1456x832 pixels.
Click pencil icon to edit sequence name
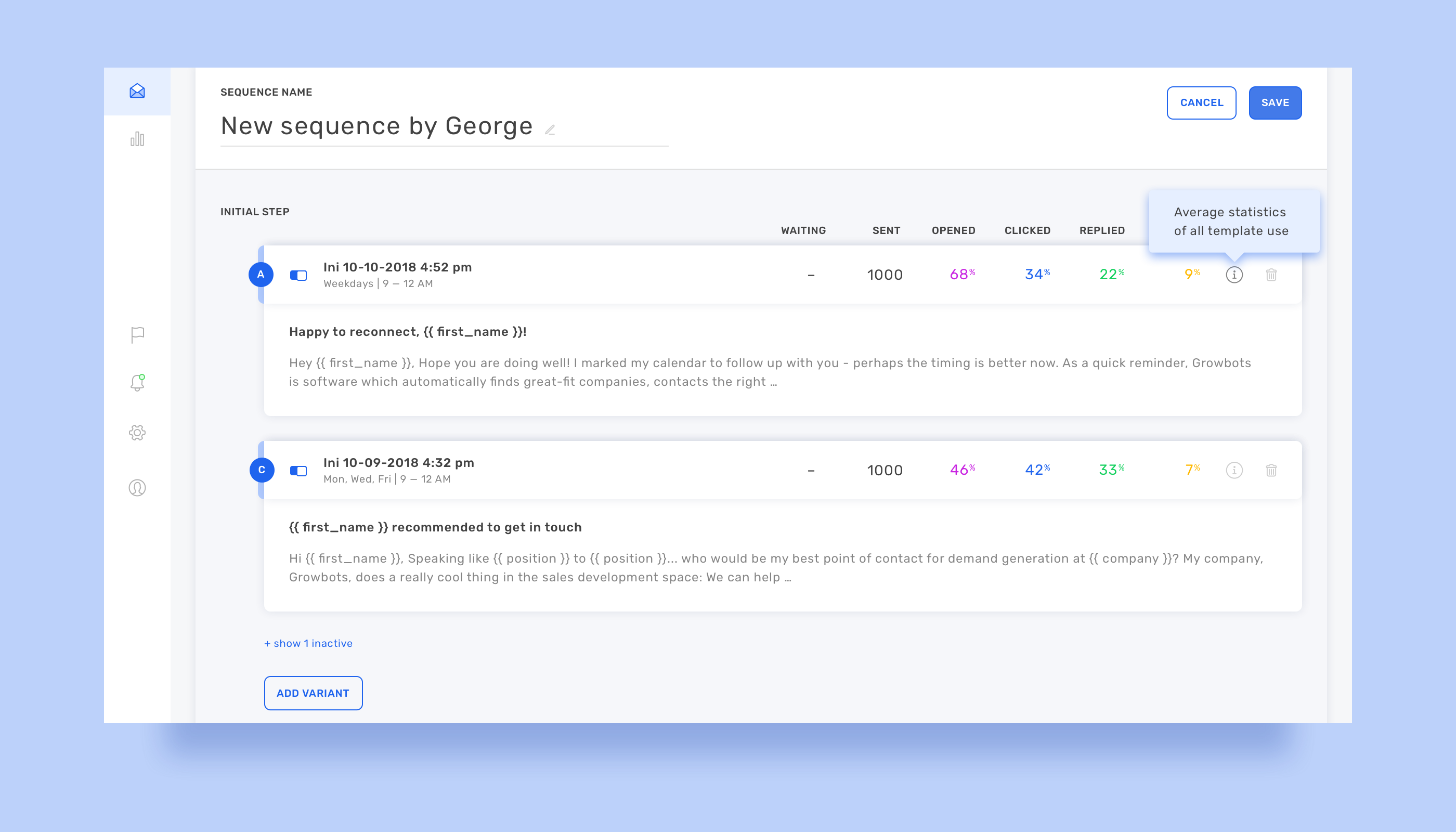[x=550, y=129]
